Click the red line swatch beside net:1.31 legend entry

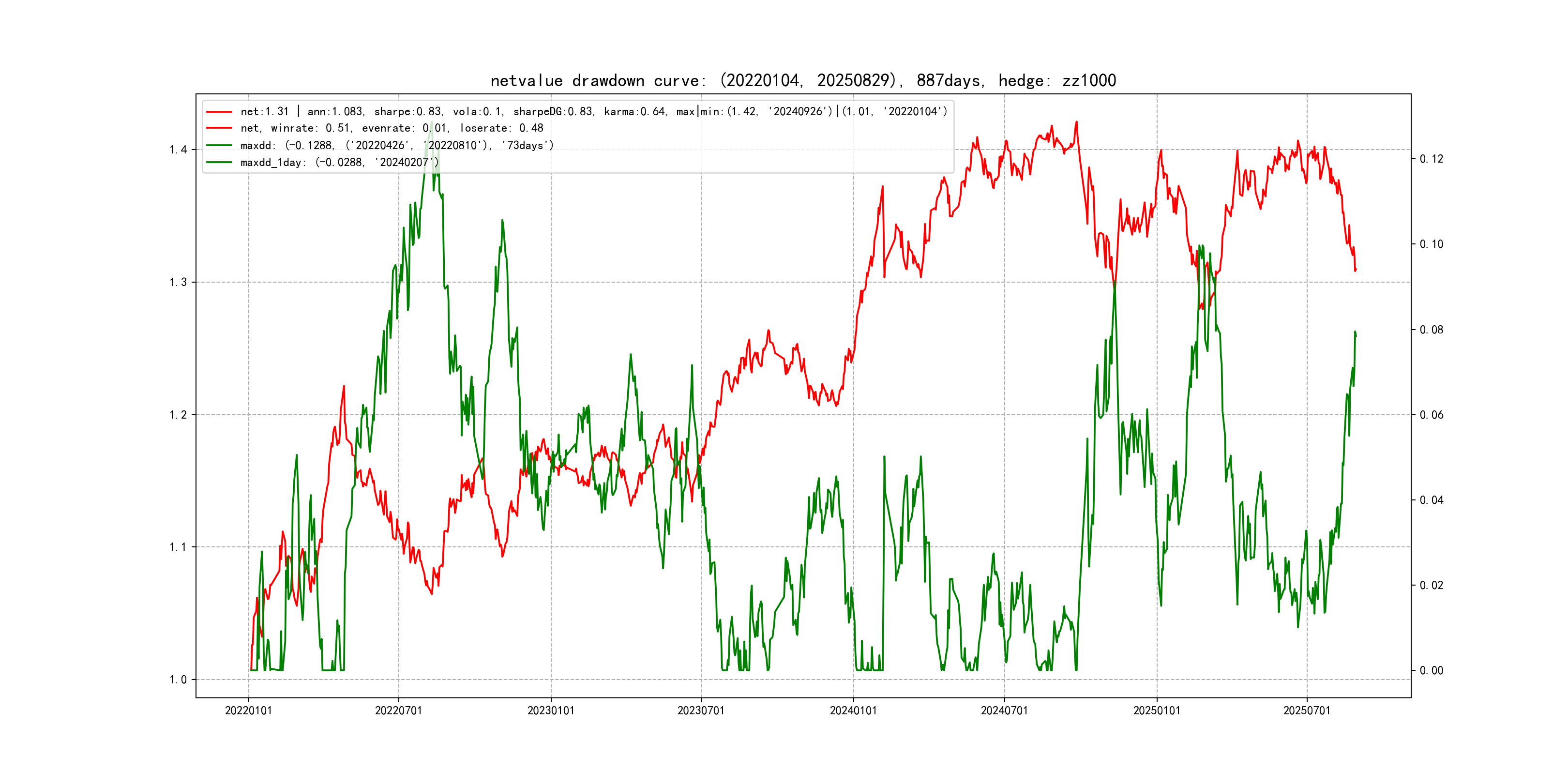pos(219,112)
